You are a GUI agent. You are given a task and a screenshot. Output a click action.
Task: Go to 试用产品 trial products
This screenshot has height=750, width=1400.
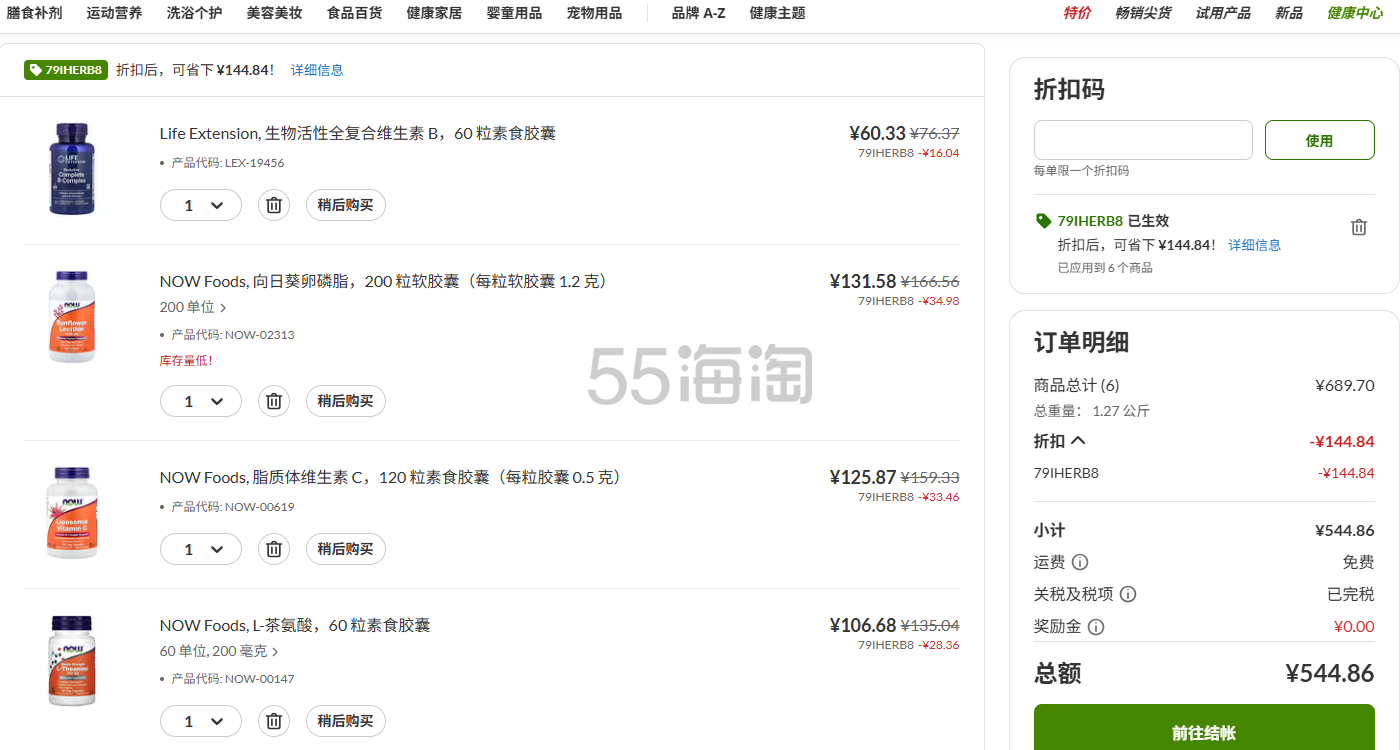(1223, 13)
